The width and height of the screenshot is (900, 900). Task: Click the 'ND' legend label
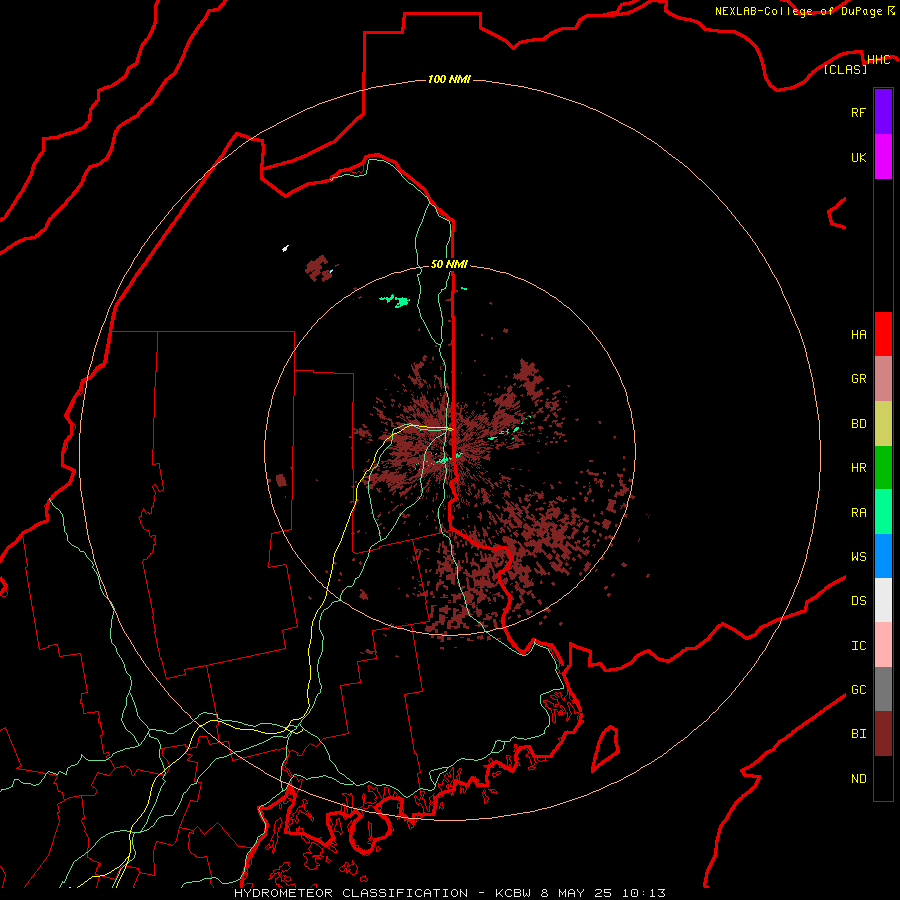pos(858,779)
